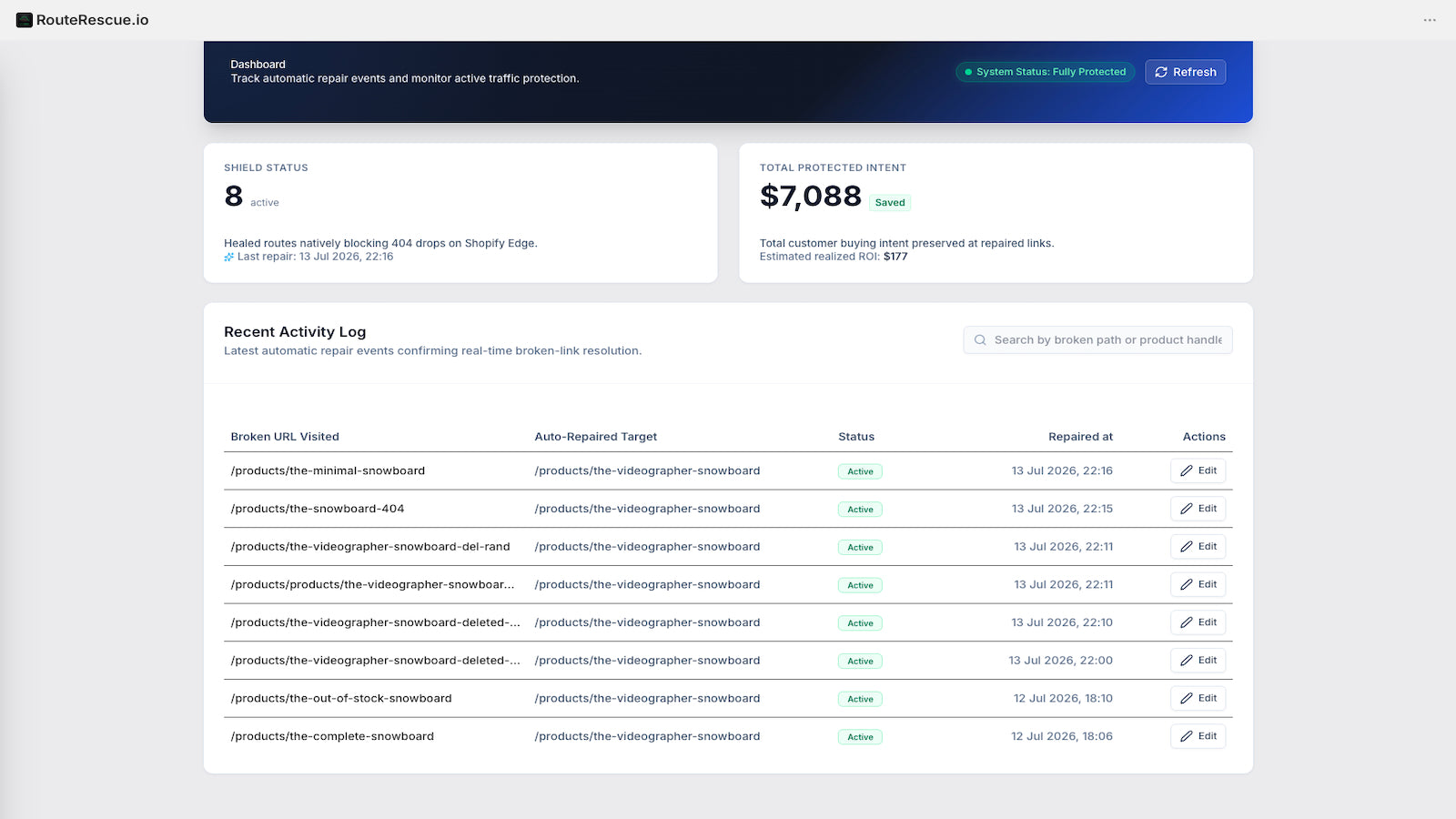Click the search magnifier icon
Screen dimensions: 1456x819
(980, 340)
